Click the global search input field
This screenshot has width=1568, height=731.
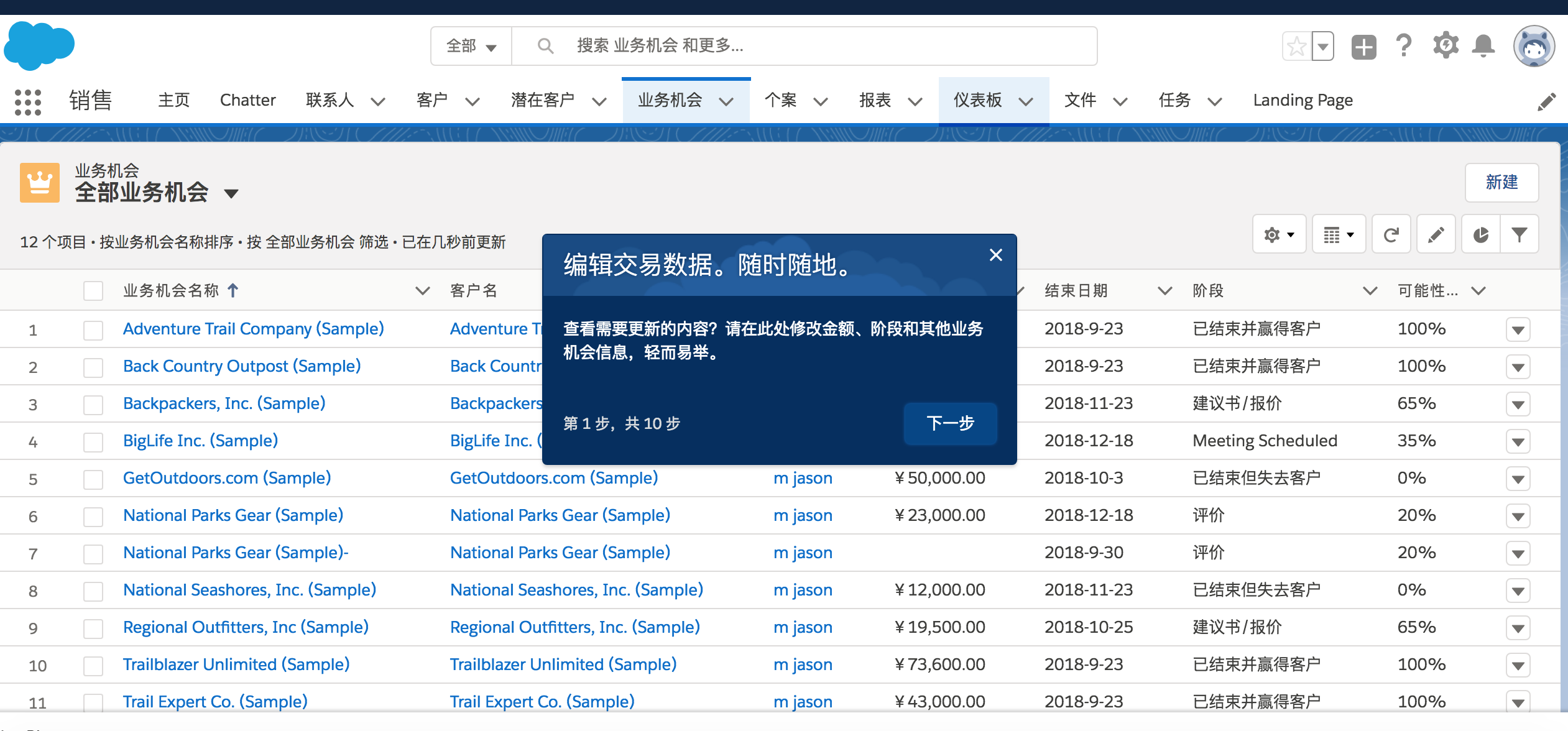pos(805,46)
